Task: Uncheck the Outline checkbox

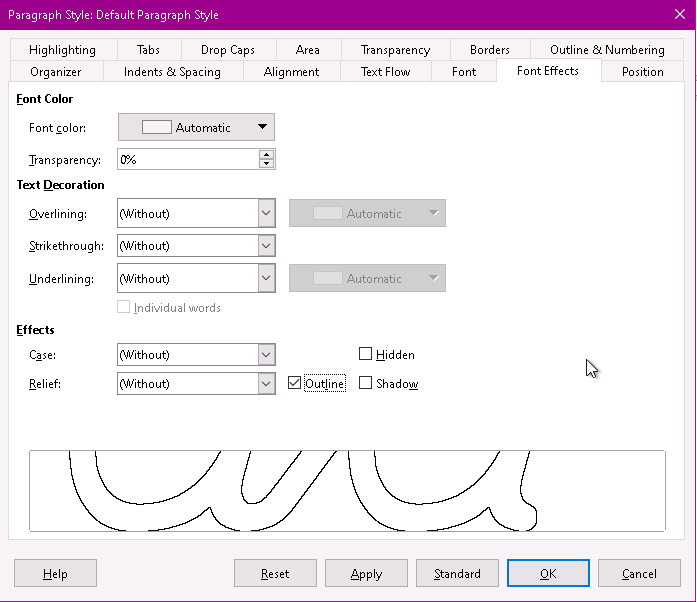Action: 295,383
